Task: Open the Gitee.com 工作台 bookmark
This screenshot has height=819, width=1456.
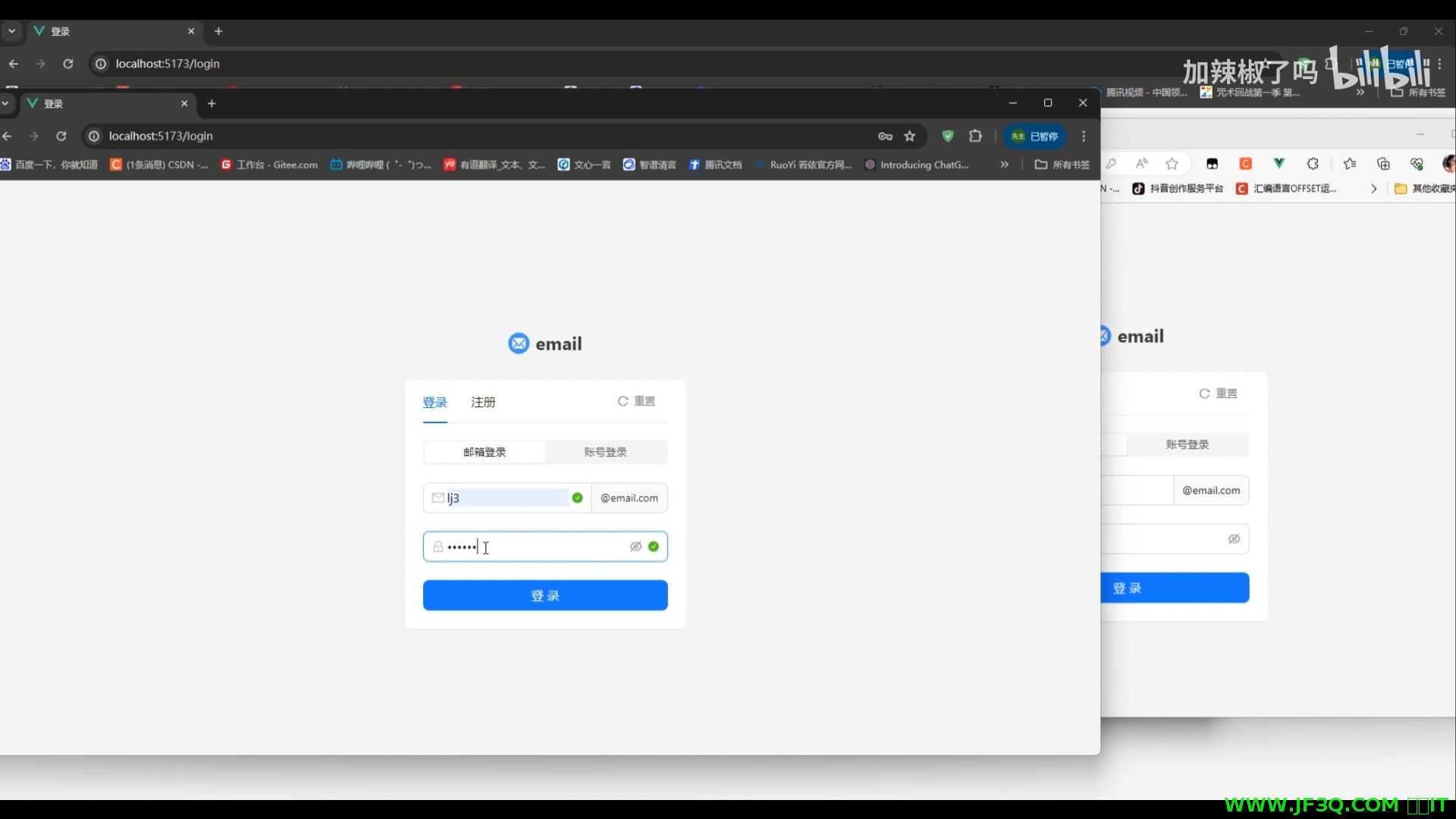Action: tap(269, 165)
